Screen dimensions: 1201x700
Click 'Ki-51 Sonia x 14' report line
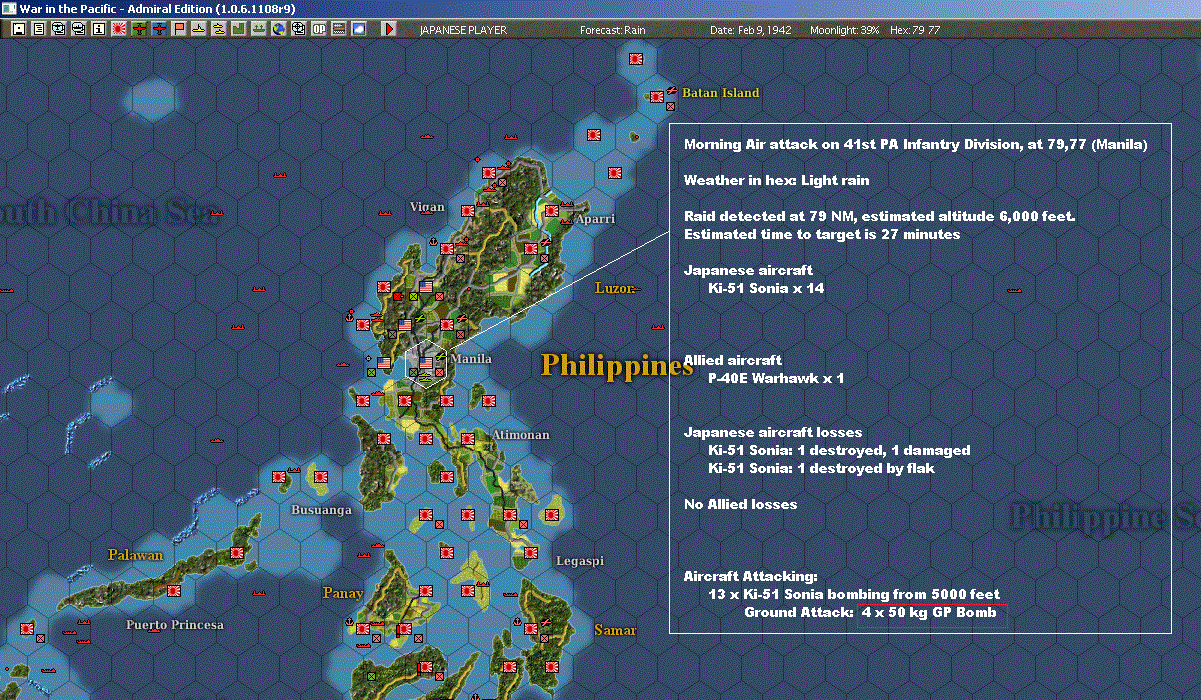click(x=766, y=289)
